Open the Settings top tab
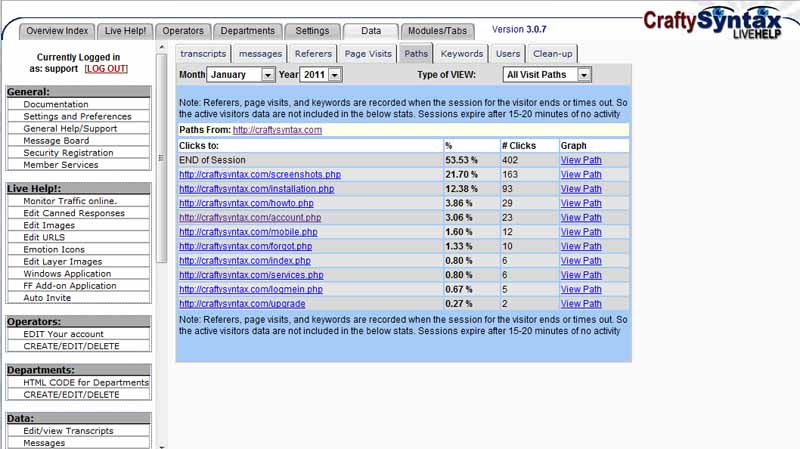Screen dimensions: 800x449 (x=312, y=31)
